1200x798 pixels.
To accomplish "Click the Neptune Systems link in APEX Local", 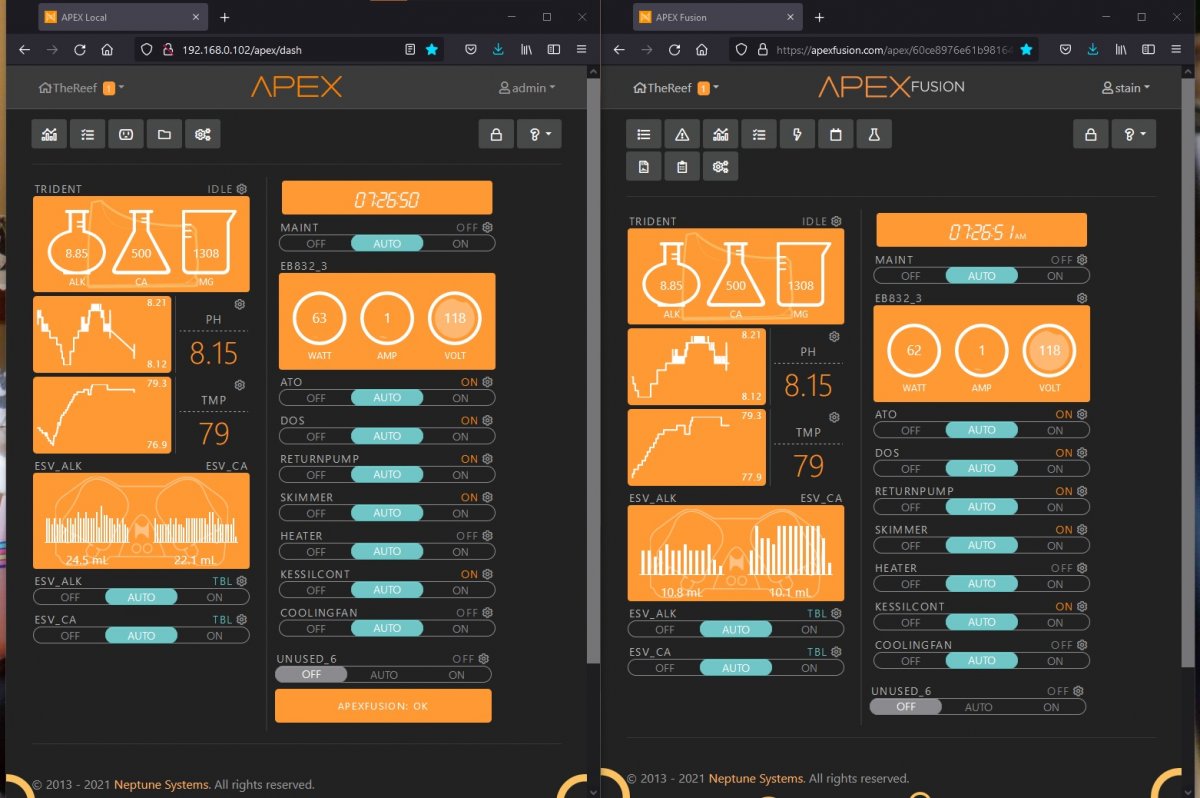I will click(x=160, y=785).
